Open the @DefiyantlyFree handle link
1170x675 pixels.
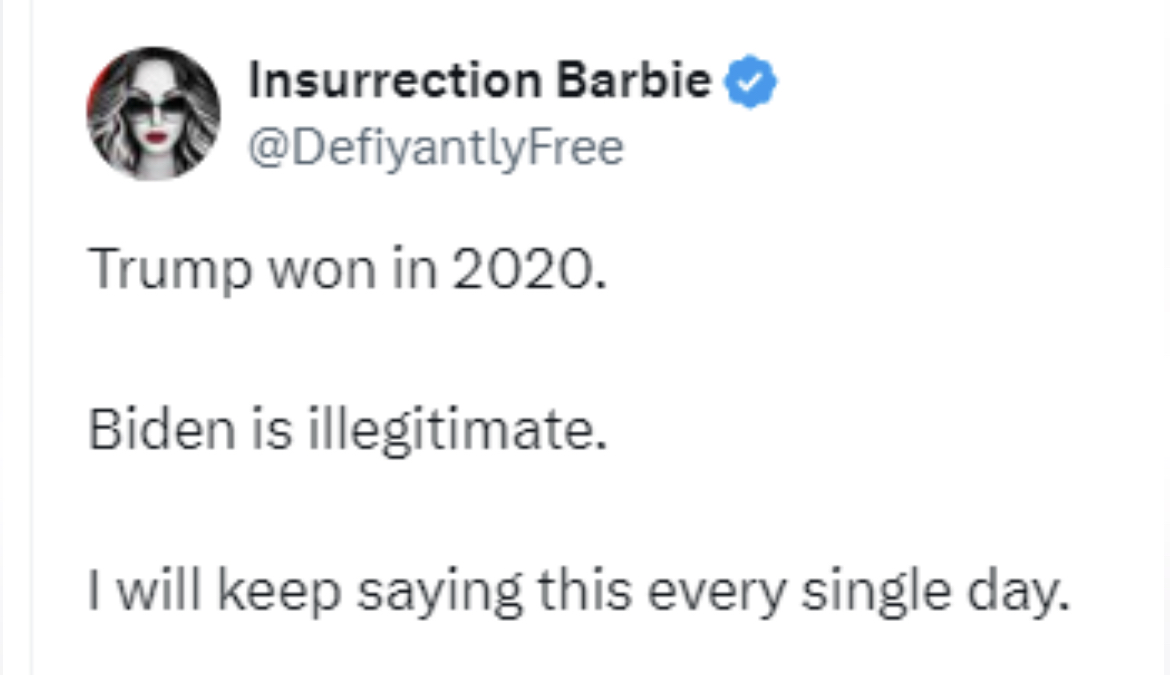[435, 148]
